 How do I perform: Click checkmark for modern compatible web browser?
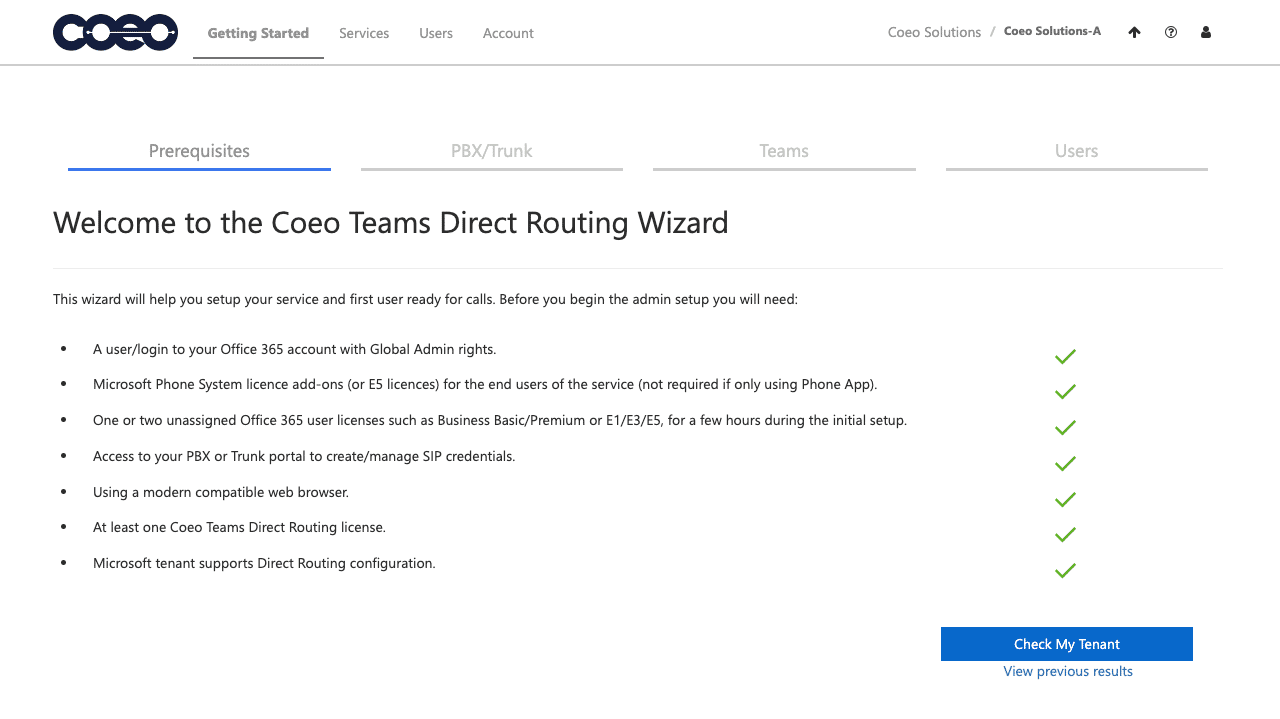pos(1065,500)
